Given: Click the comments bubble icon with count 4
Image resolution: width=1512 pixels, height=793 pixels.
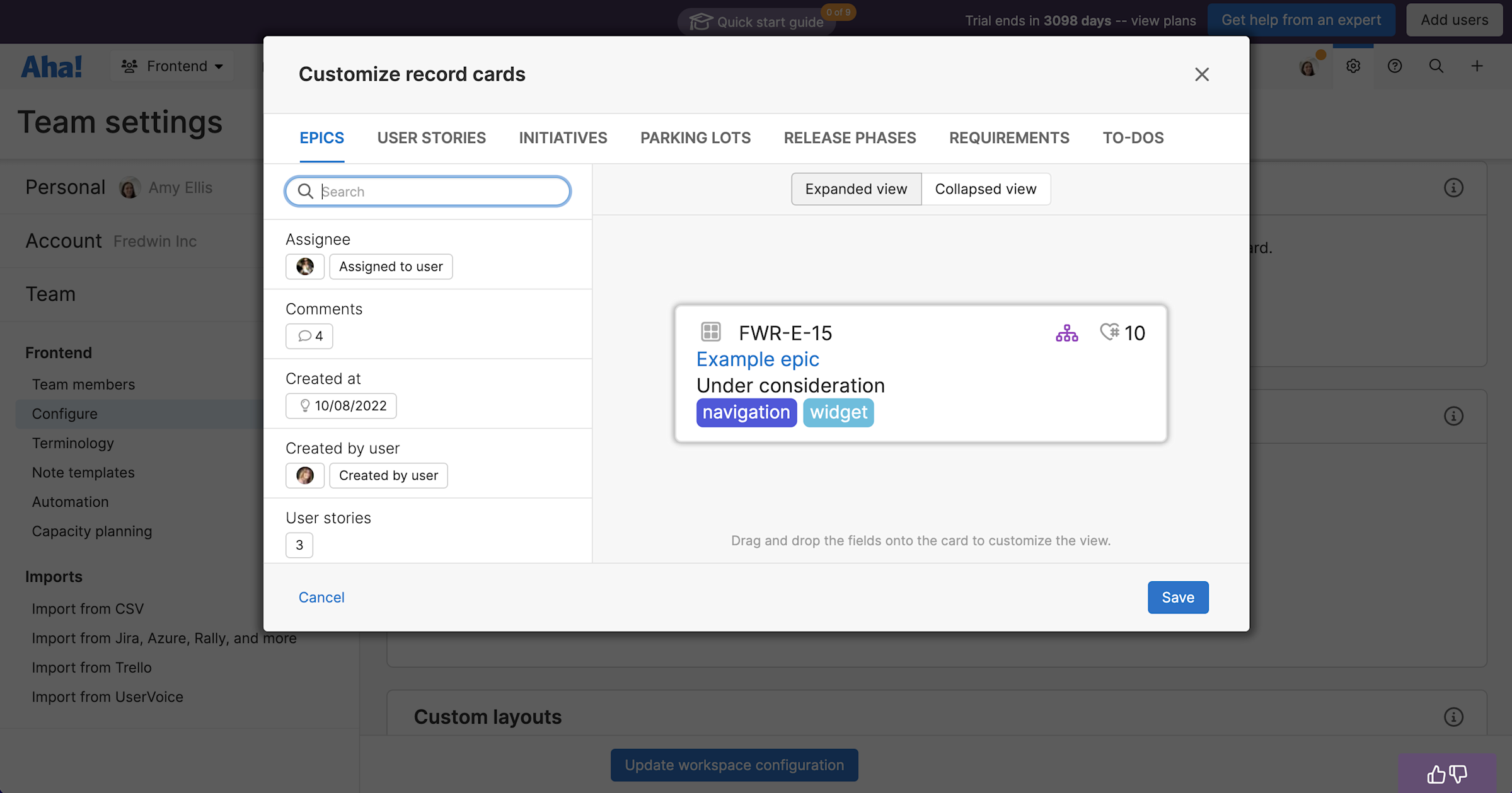Looking at the screenshot, I should [309, 336].
